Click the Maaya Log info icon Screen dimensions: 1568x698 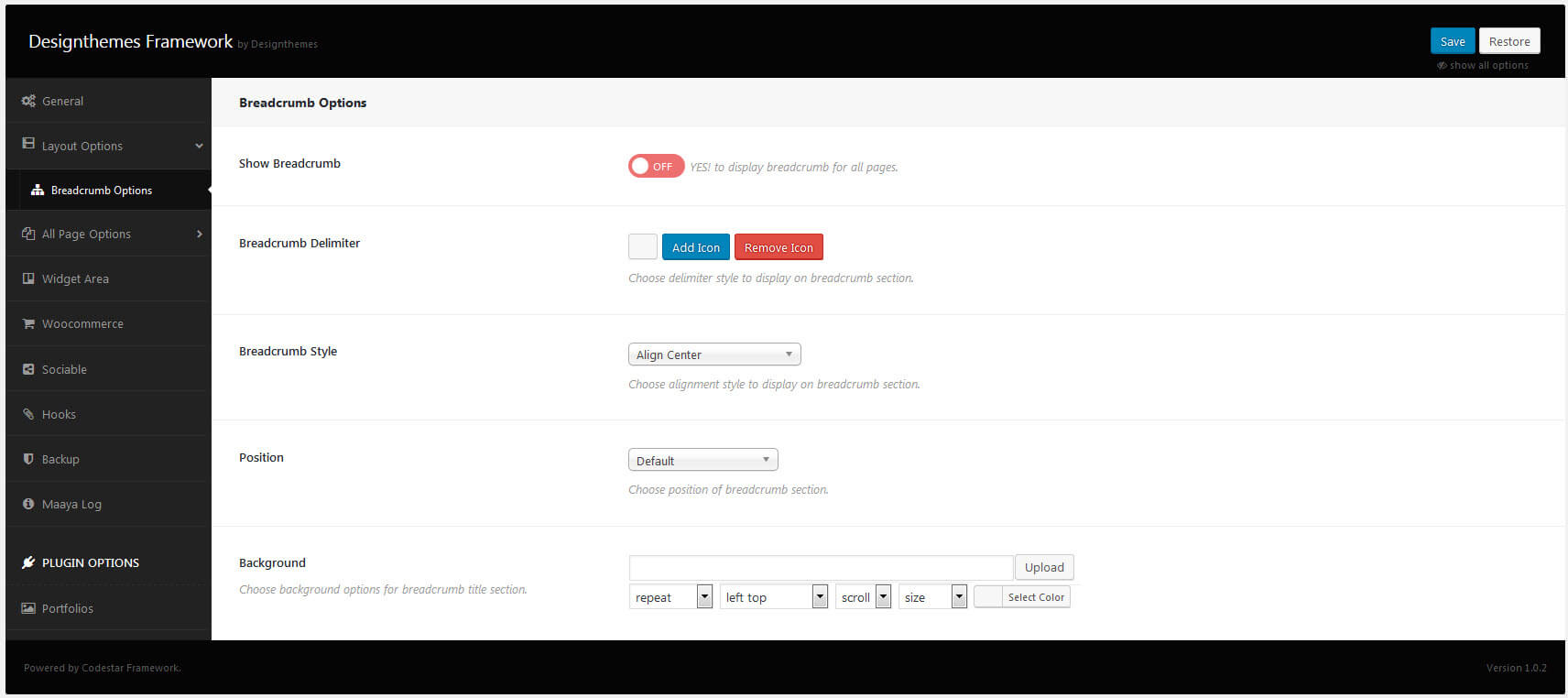tap(28, 504)
